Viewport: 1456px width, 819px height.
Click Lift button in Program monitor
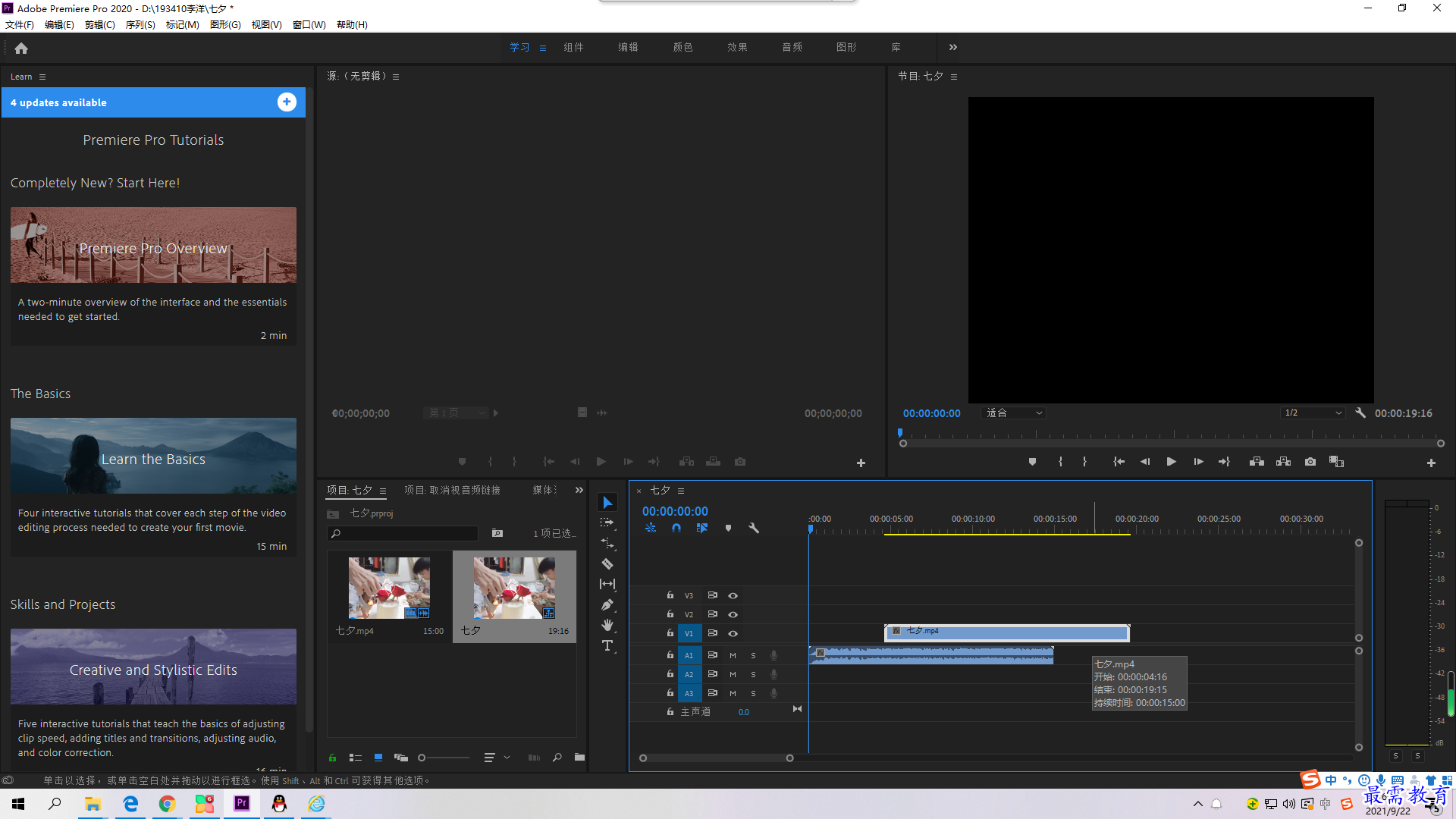1257,462
